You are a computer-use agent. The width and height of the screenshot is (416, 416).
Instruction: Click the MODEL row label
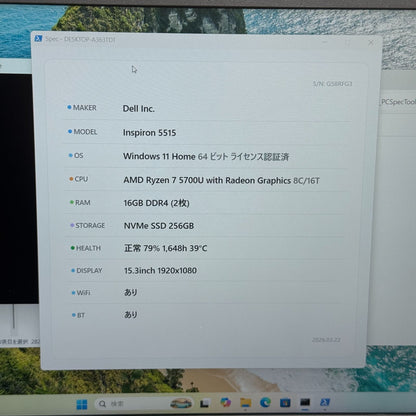point(85,132)
